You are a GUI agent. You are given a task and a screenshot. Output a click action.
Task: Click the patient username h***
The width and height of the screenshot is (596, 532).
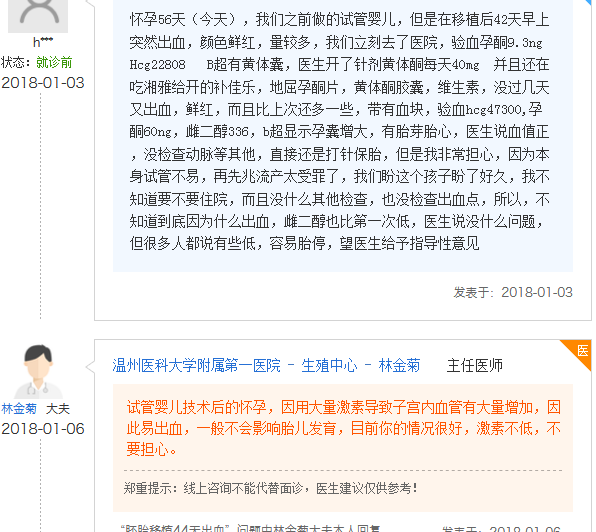click(x=43, y=42)
